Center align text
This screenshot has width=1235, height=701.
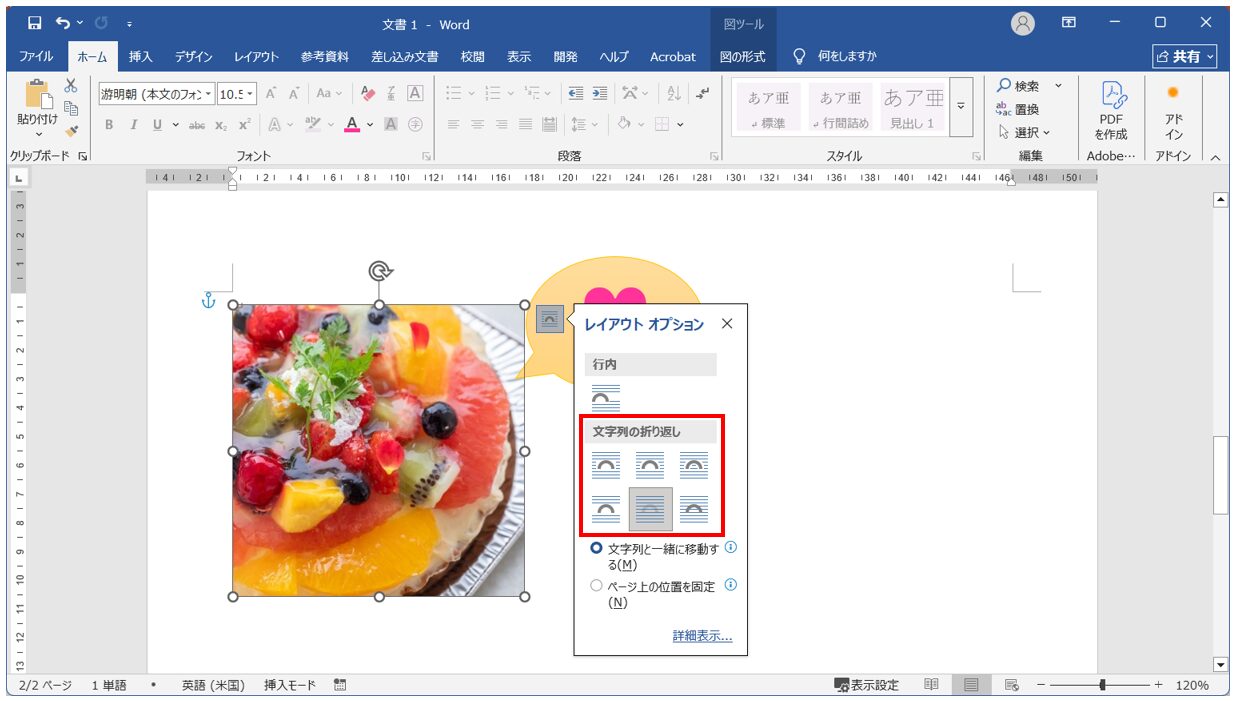(478, 125)
